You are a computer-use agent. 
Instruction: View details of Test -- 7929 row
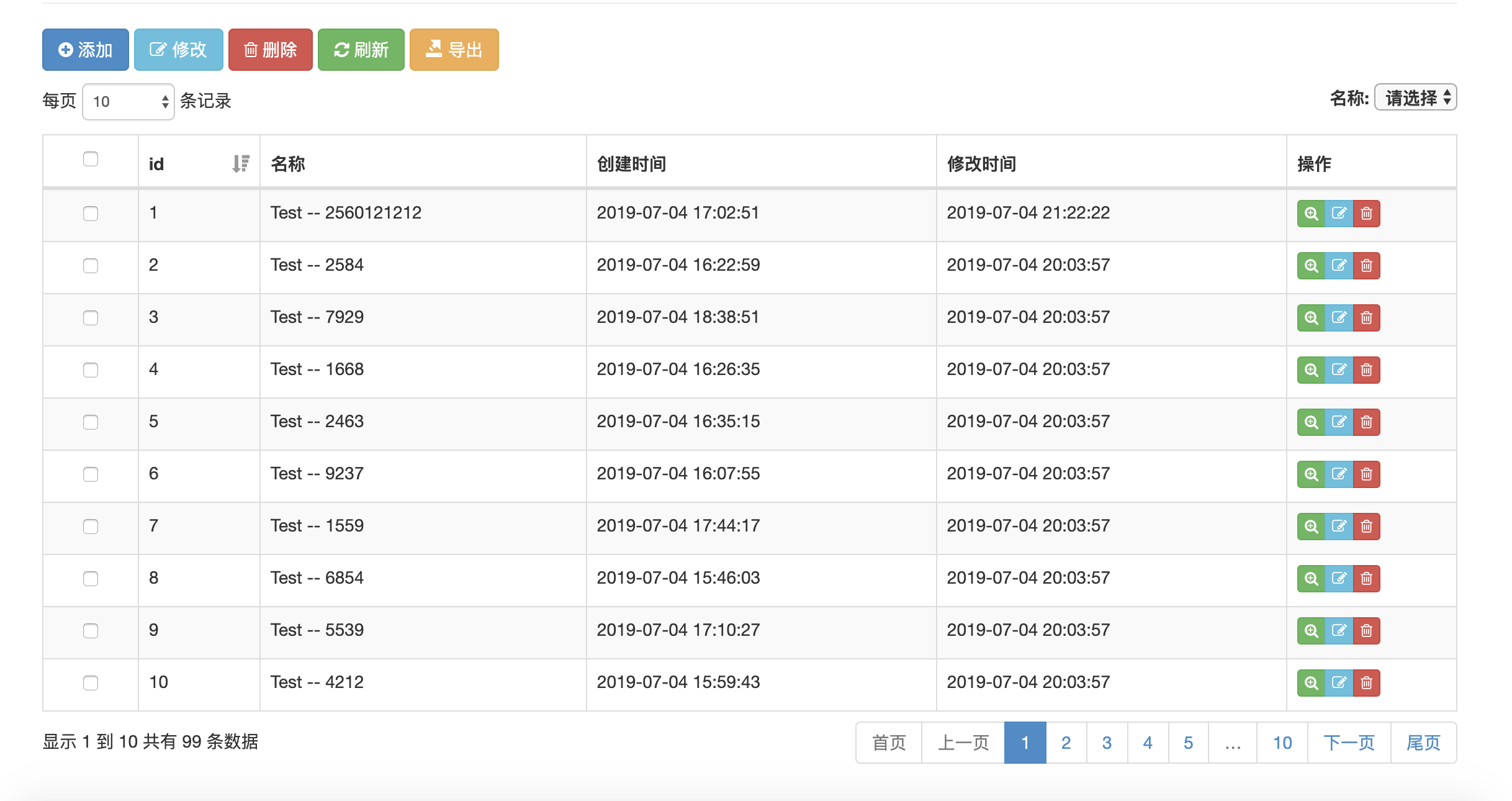pyautogui.click(x=1311, y=318)
